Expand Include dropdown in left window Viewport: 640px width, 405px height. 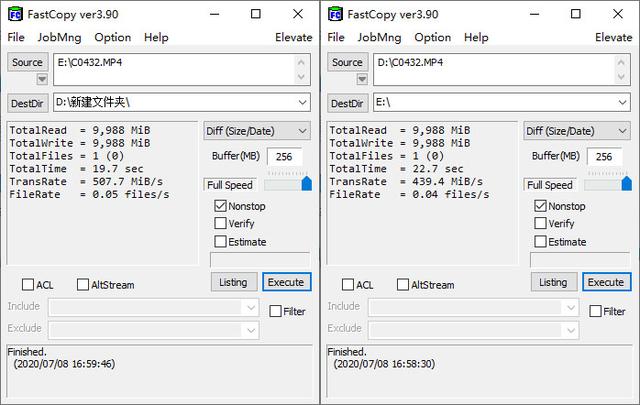[251, 307]
